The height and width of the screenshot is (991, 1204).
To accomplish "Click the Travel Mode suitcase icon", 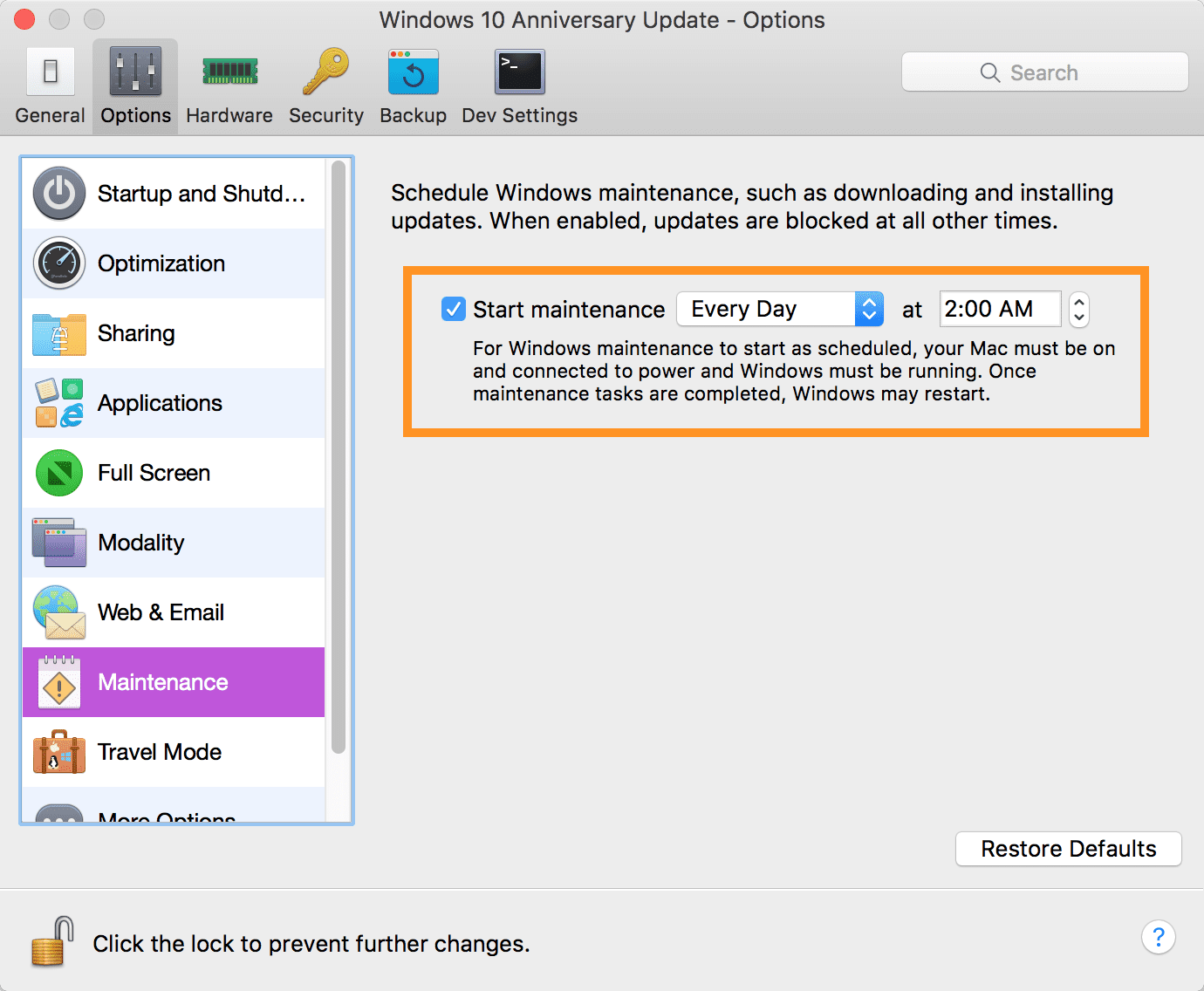I will click(x=59, y=752).
